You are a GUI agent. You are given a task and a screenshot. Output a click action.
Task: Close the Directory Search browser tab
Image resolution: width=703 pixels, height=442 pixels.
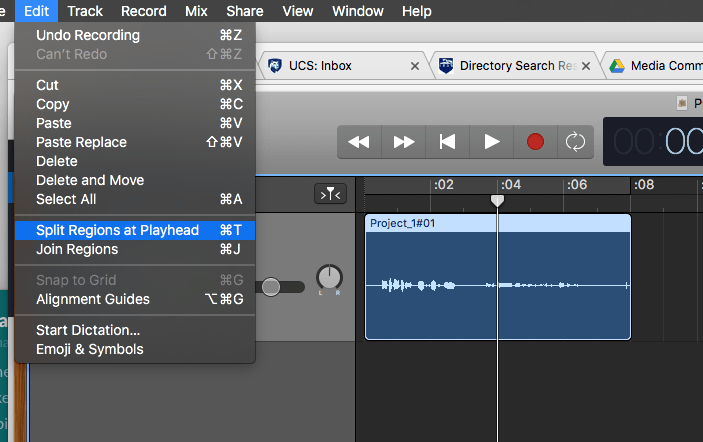[586, 66]
